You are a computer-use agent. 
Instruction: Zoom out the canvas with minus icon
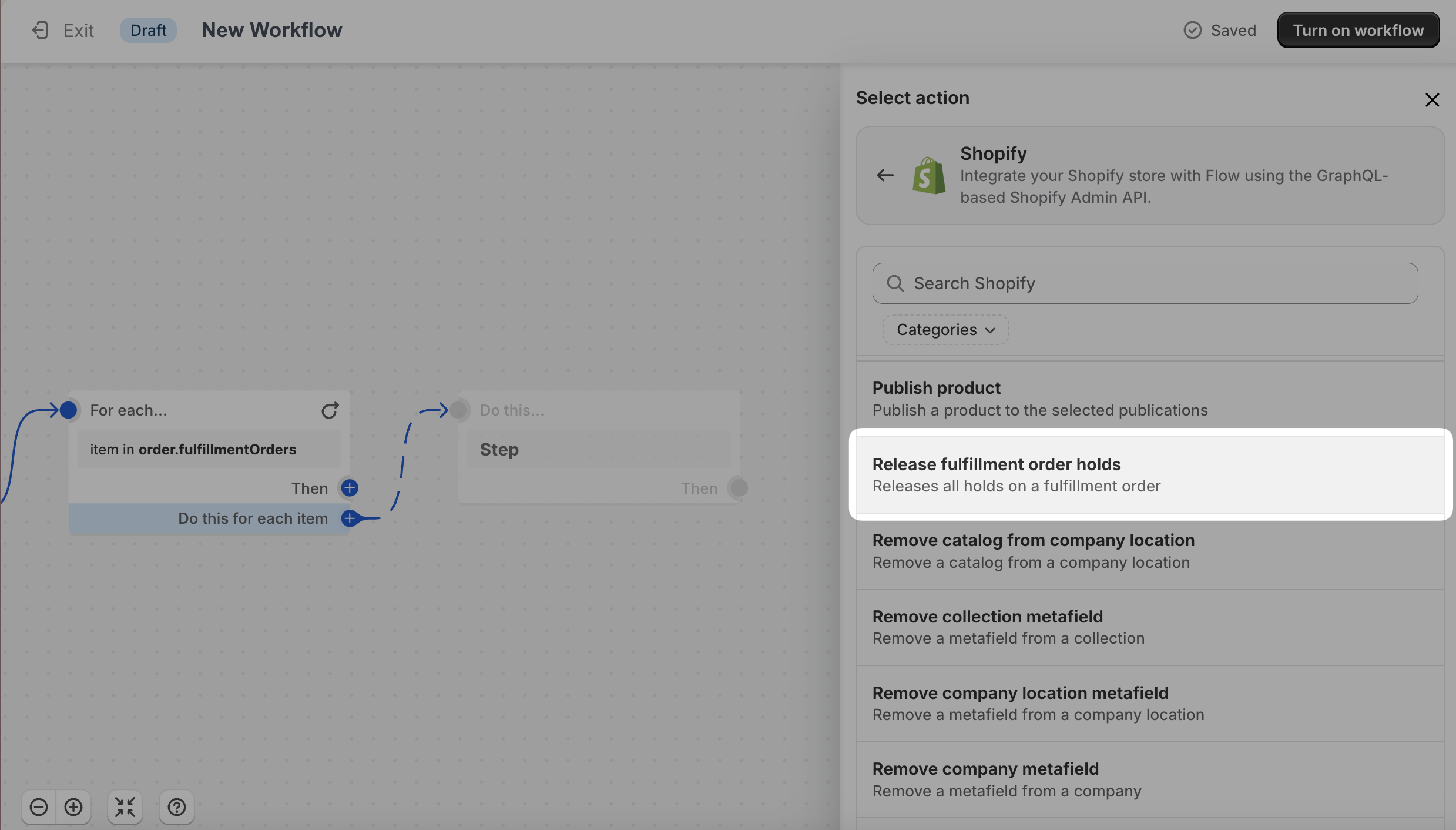(x=39, y=807)
